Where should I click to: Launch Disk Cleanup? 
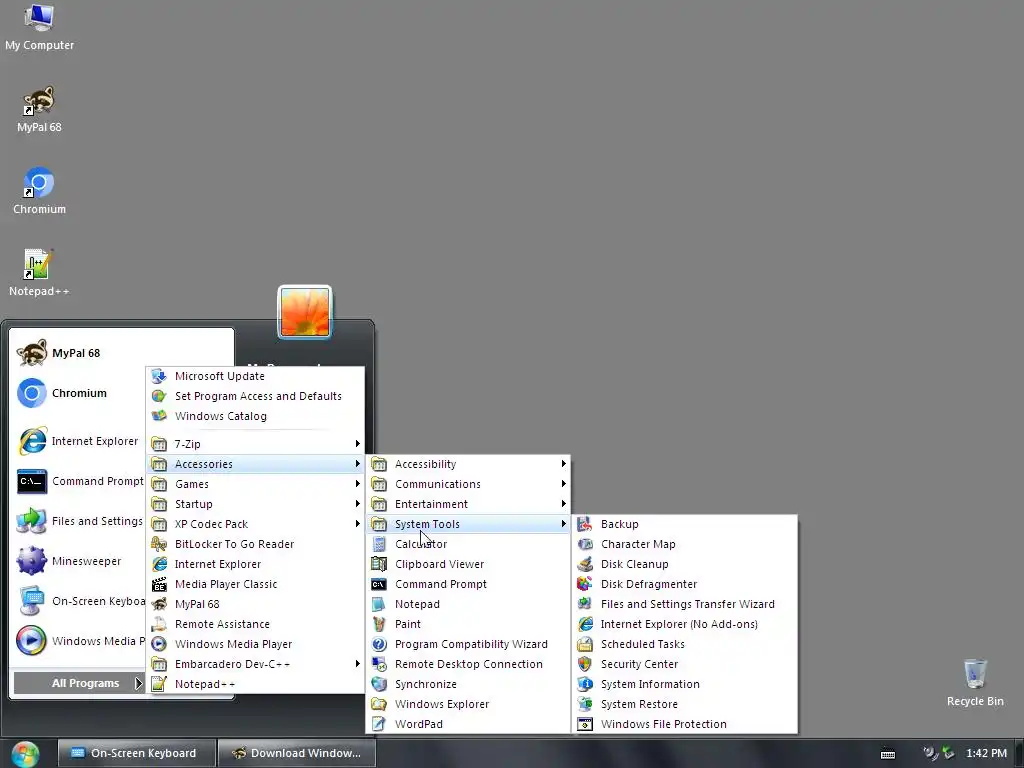[685, 564]
